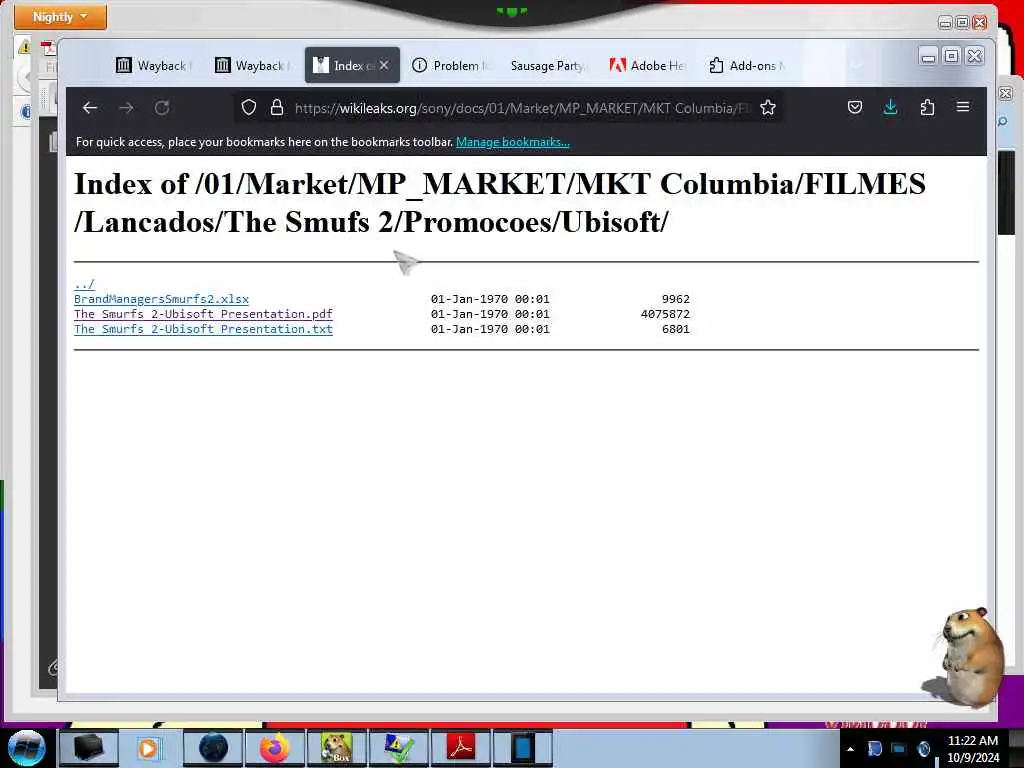Open the Extensions puzzle menu
Screen dimensions: 1024x768
coord(927,107)
